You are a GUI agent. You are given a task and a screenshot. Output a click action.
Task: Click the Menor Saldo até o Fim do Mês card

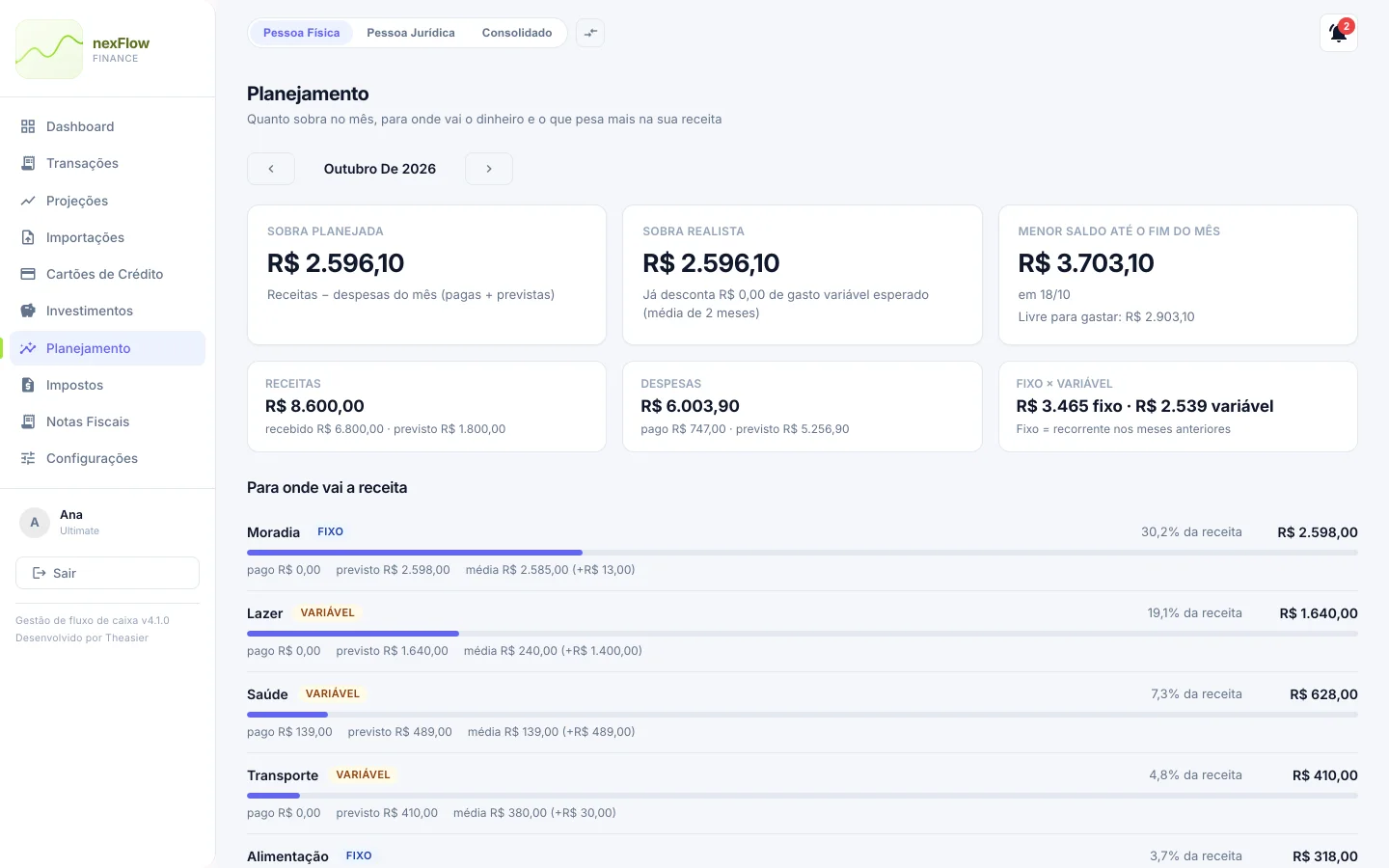tap(1178, 275)
